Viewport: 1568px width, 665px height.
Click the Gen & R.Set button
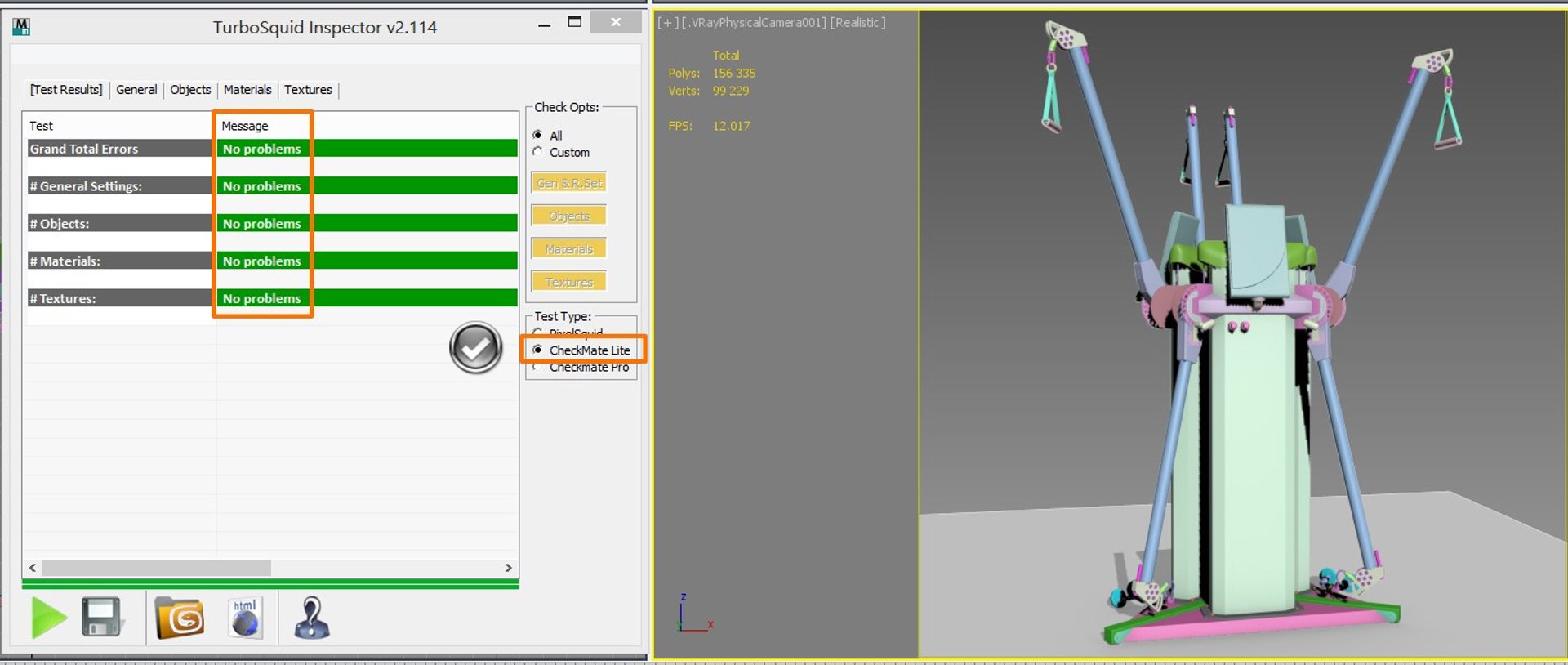coord(569,183)
